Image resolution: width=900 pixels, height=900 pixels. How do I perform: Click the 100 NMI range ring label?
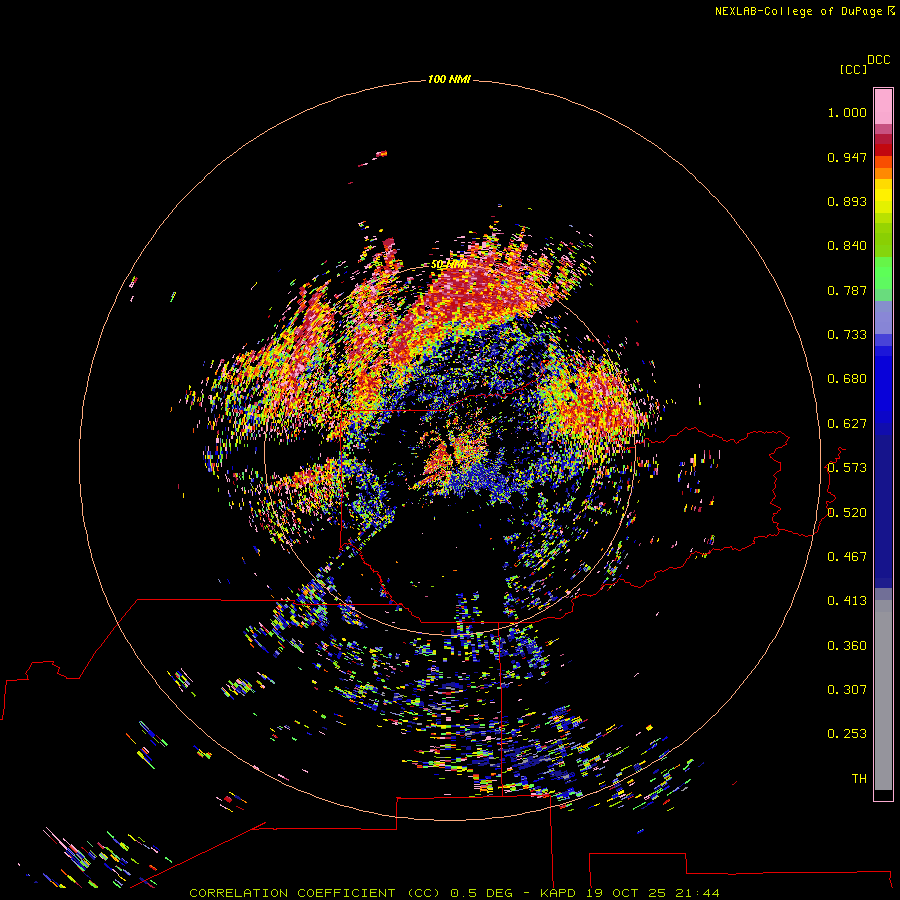click(x=449, y=79)
